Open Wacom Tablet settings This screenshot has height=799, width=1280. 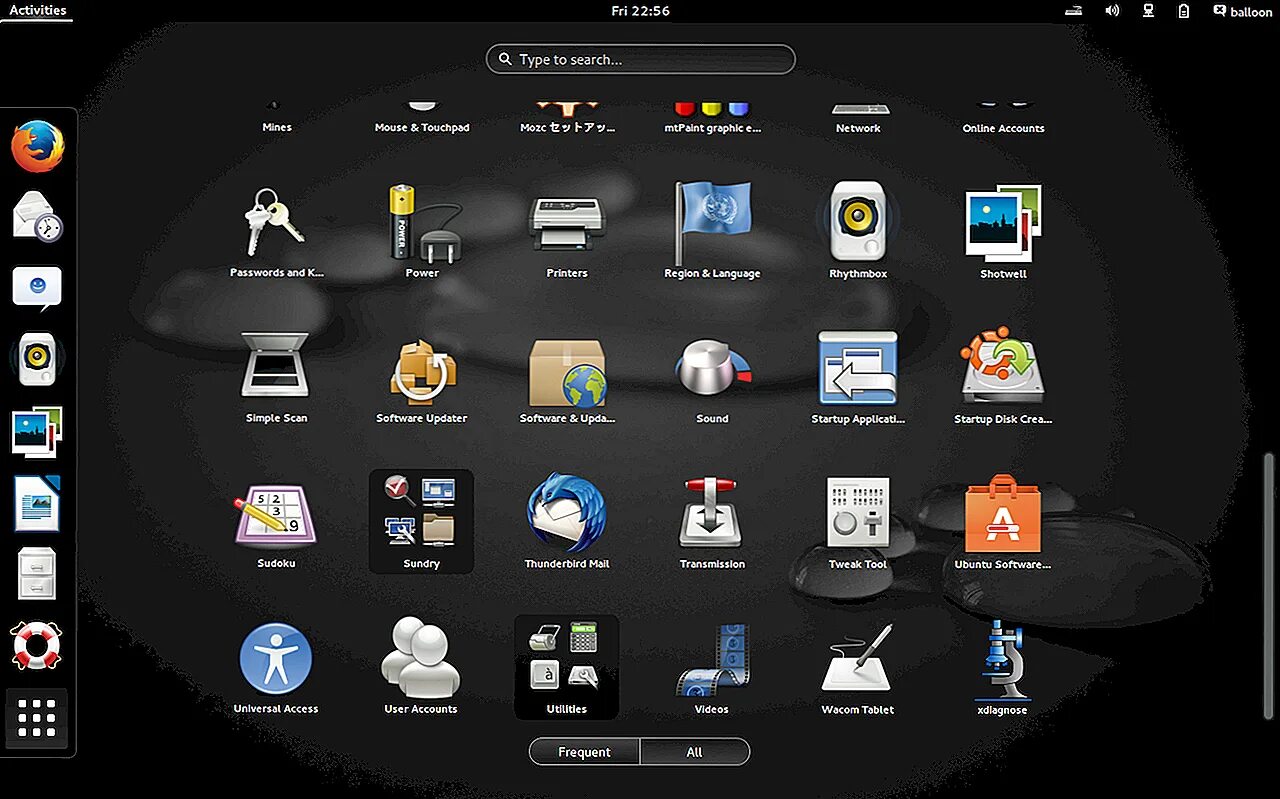858,668
